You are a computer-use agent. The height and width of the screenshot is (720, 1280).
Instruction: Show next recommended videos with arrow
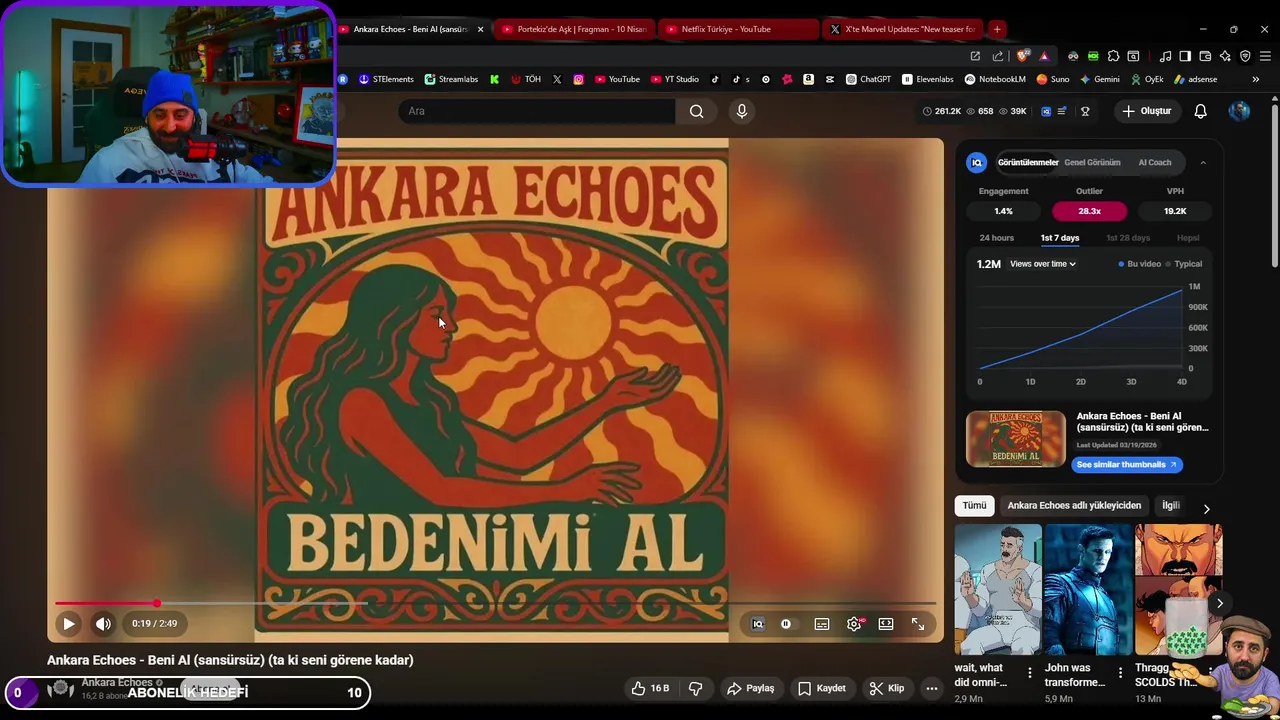coord(1219,603)
